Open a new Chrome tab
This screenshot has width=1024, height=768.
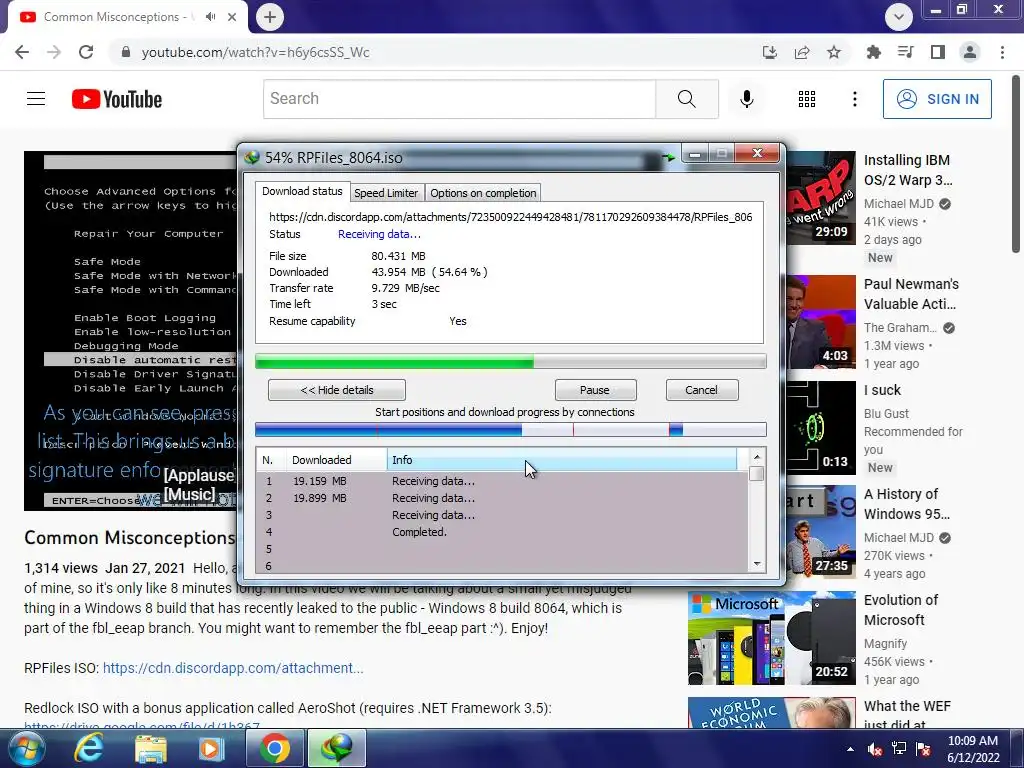click(x=270, y=17)
